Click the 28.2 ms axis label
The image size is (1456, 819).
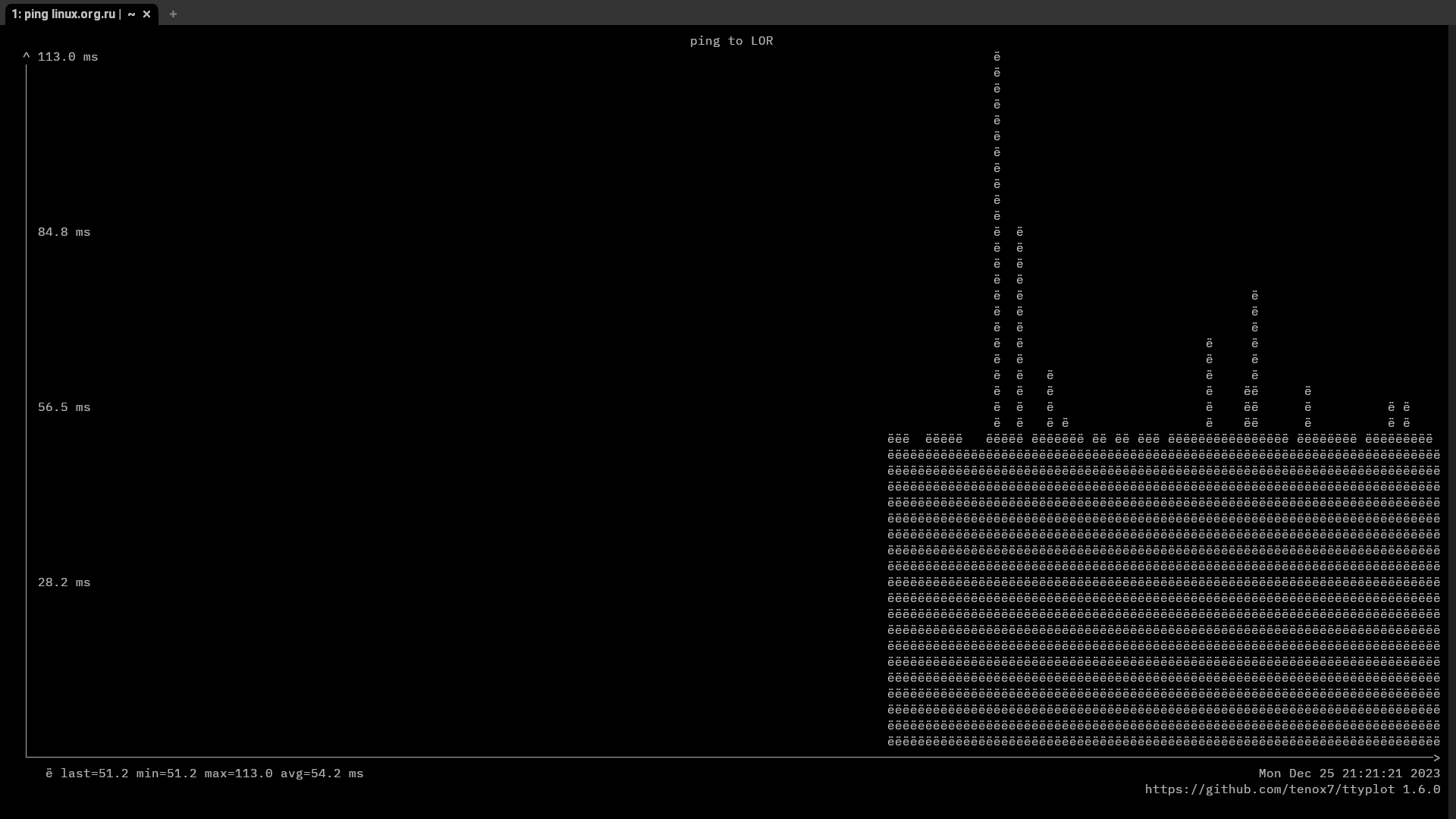click(64, 582)
